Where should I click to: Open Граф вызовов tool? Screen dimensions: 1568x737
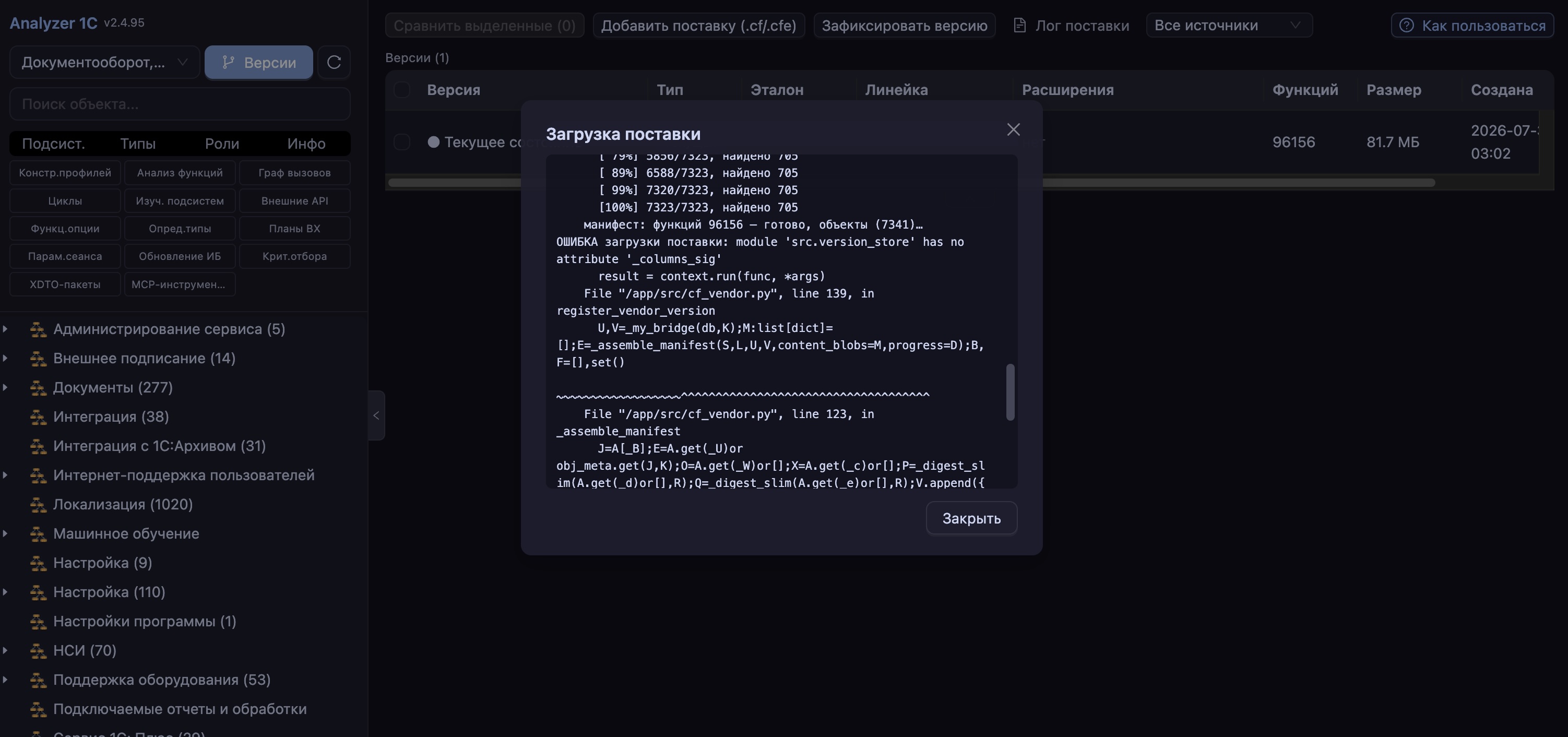[x=294, y=173]
